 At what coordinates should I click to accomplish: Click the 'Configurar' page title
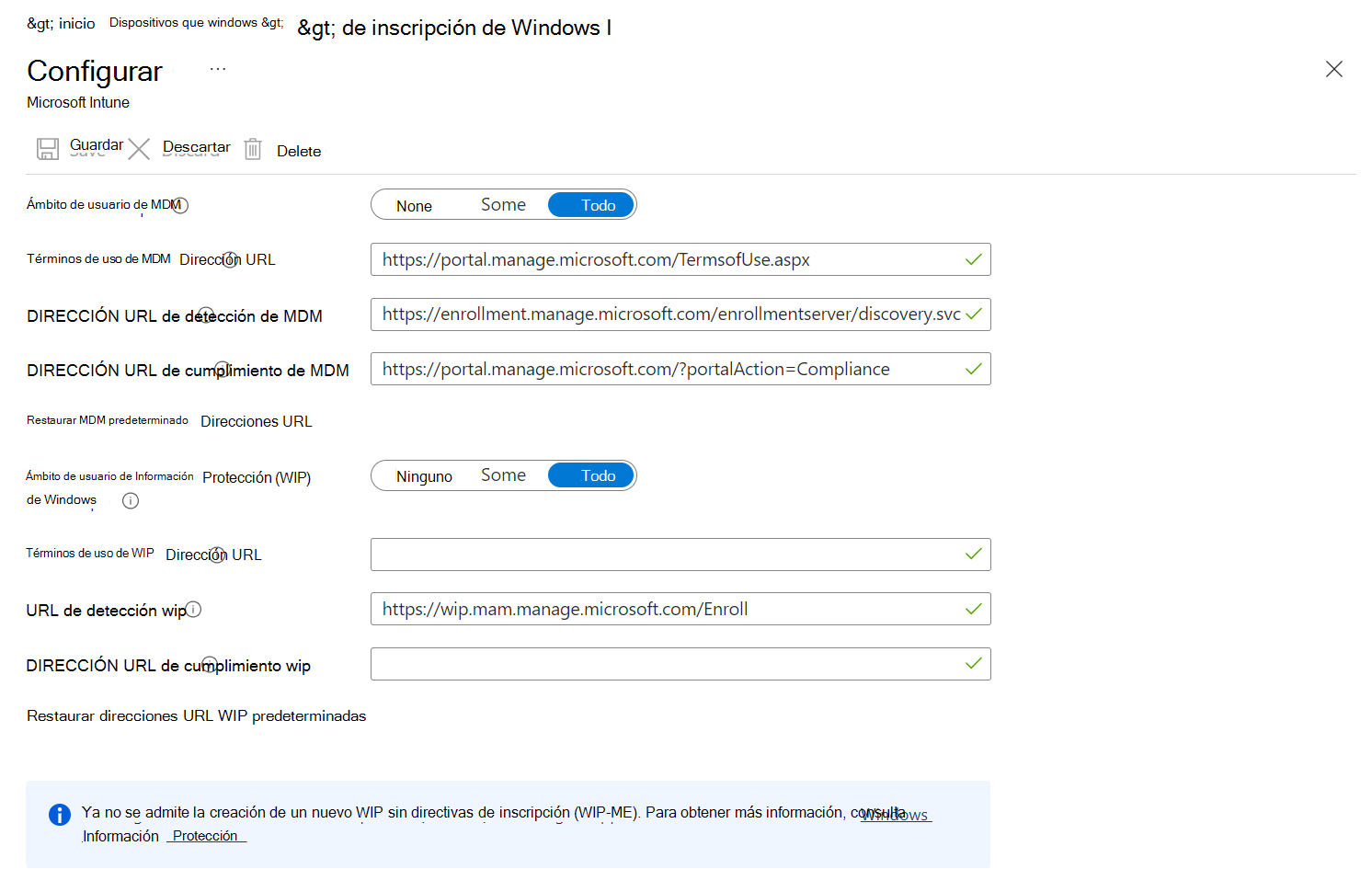click(x=95, y=71)
